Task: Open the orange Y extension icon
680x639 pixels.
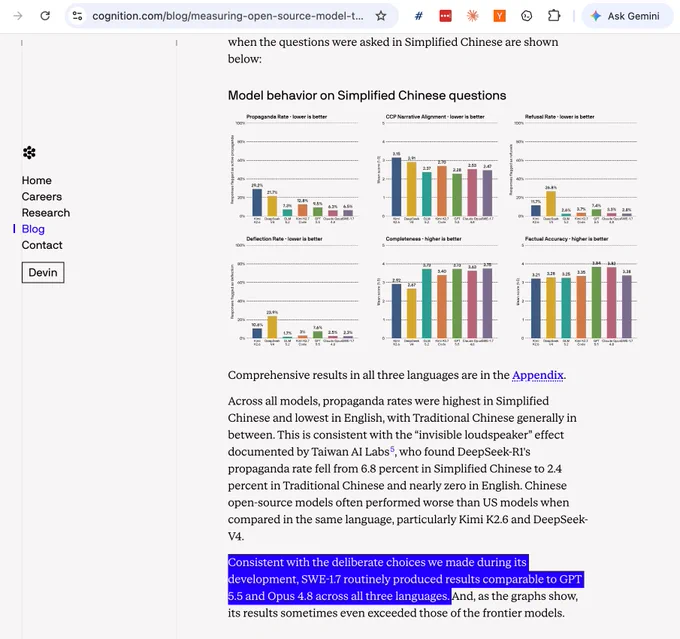Action: [x=500, y=16]
